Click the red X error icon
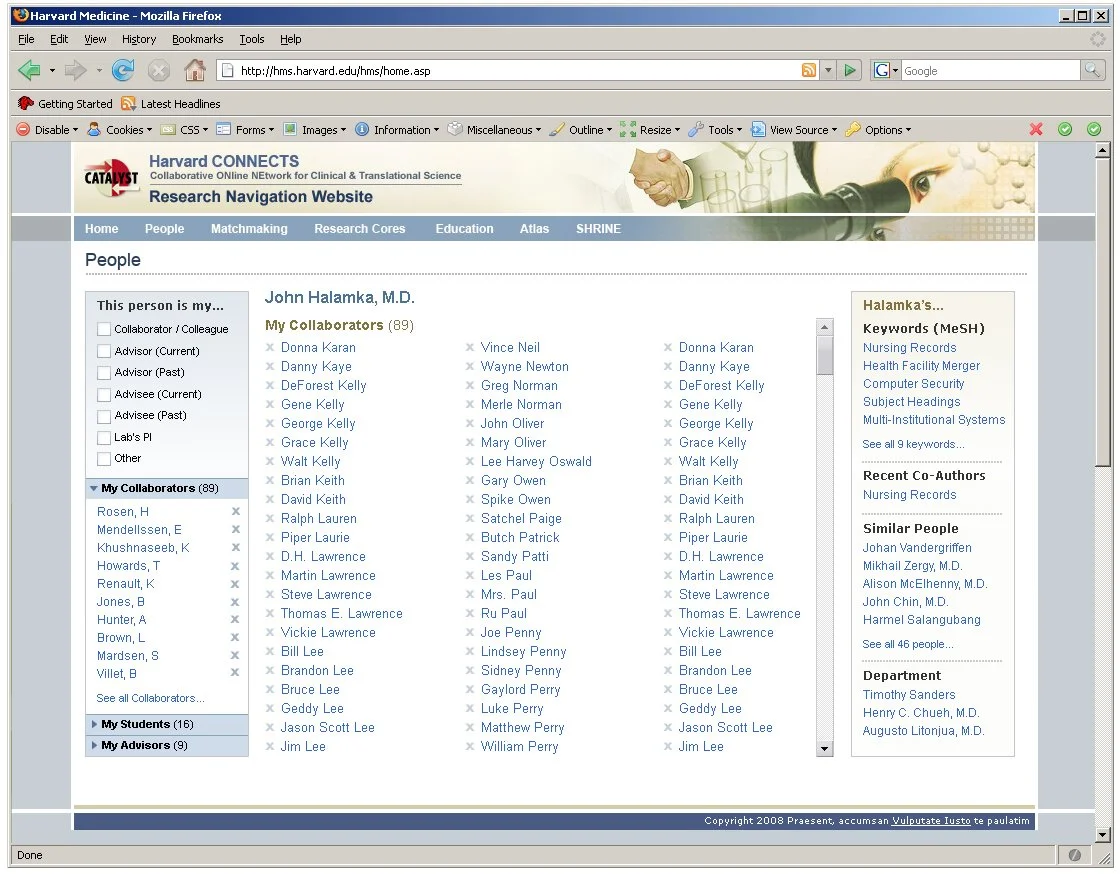 [x=1036, y=129]
